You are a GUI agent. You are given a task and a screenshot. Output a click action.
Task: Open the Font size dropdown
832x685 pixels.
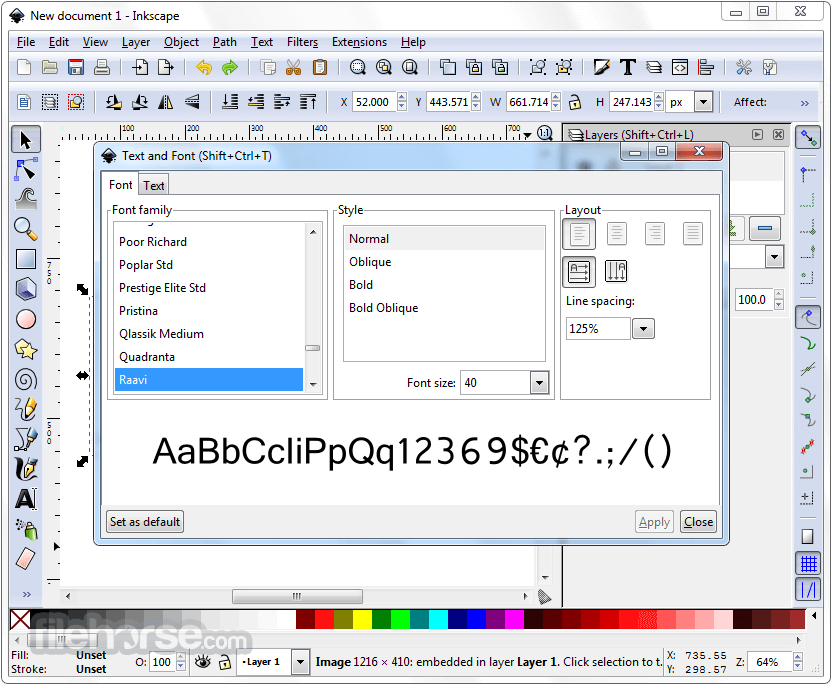[x=539, y=383]
